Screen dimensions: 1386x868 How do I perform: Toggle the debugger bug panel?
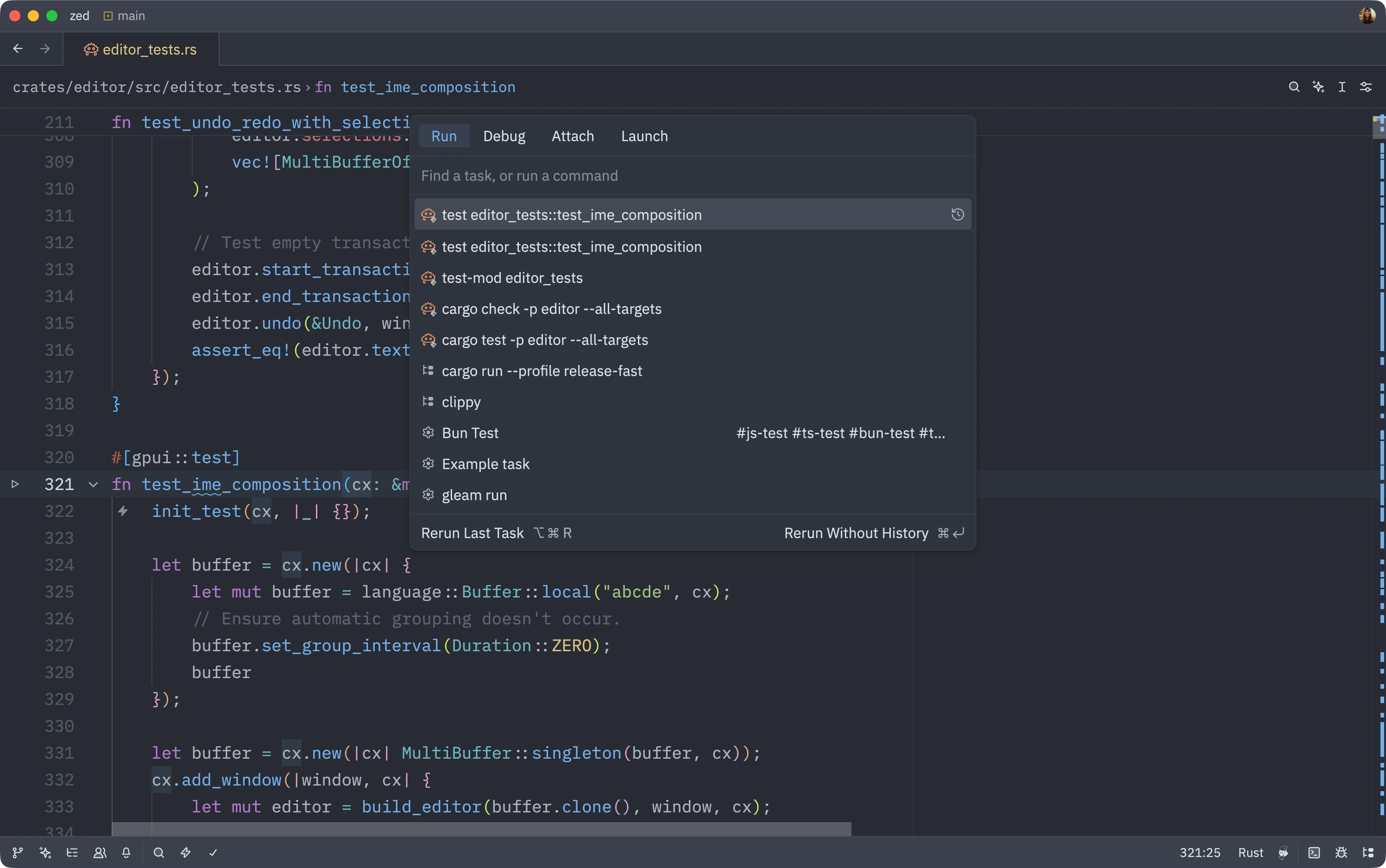tap(1342, 853)
